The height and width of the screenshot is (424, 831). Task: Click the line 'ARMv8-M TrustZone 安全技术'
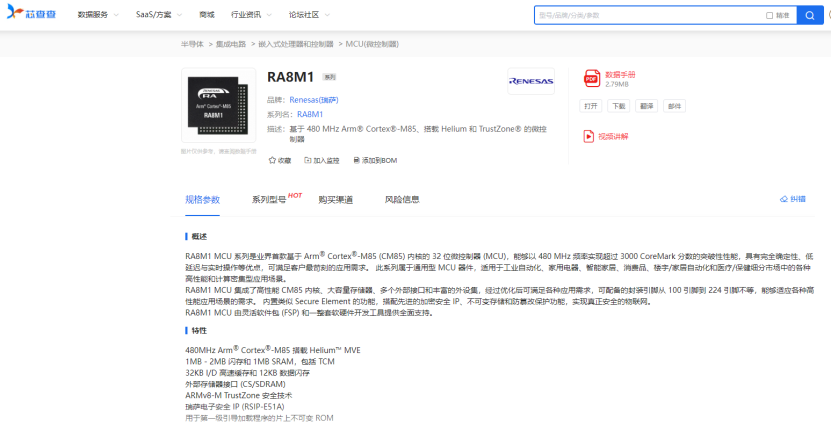tap(238, 395)
